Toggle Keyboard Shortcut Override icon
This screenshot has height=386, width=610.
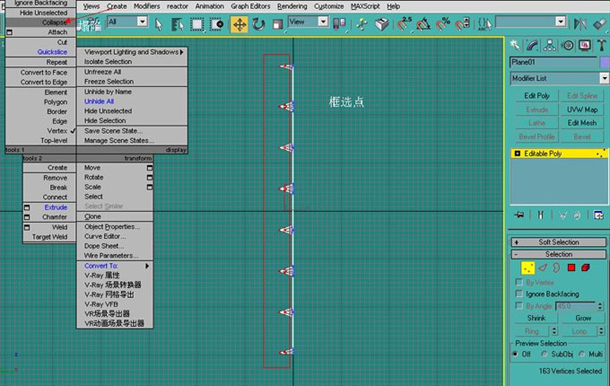tap(382, 25)
